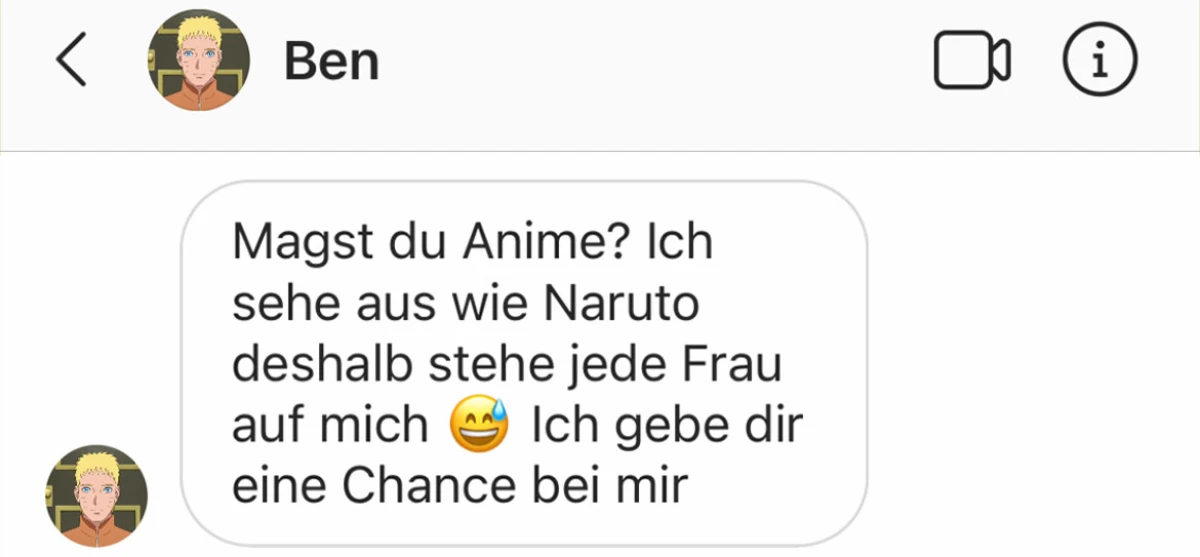This screenshot has height=557, width=1200.
Task: Click the word "Chance" in the last line
Action: [428, 486]
